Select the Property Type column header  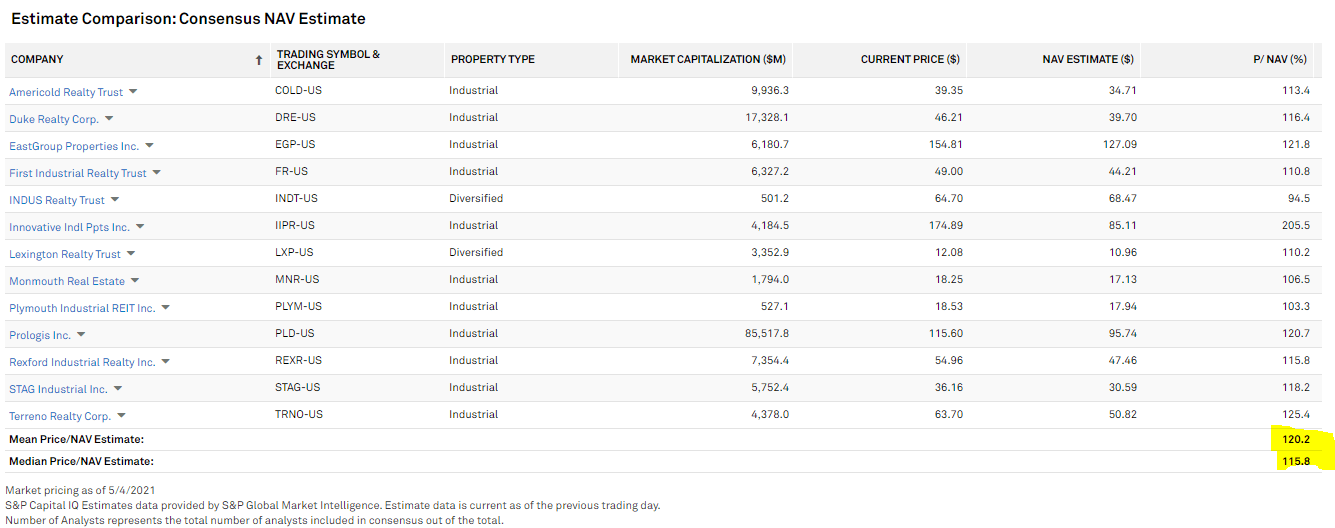pyautogui.click(x=492, y=60)
